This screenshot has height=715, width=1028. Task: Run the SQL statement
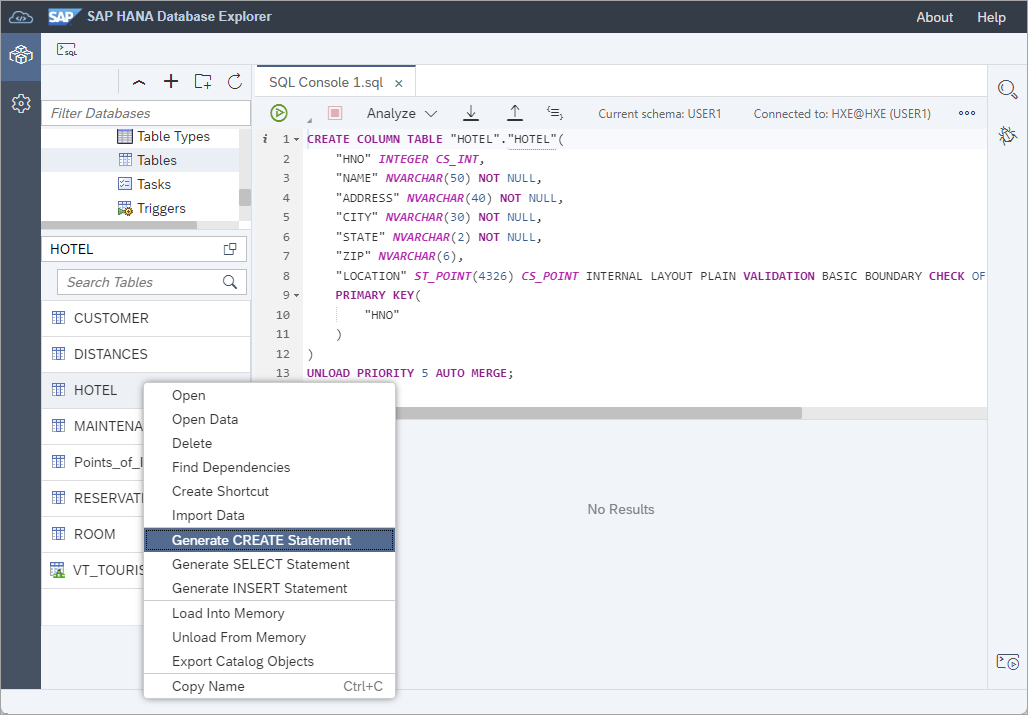279,113
